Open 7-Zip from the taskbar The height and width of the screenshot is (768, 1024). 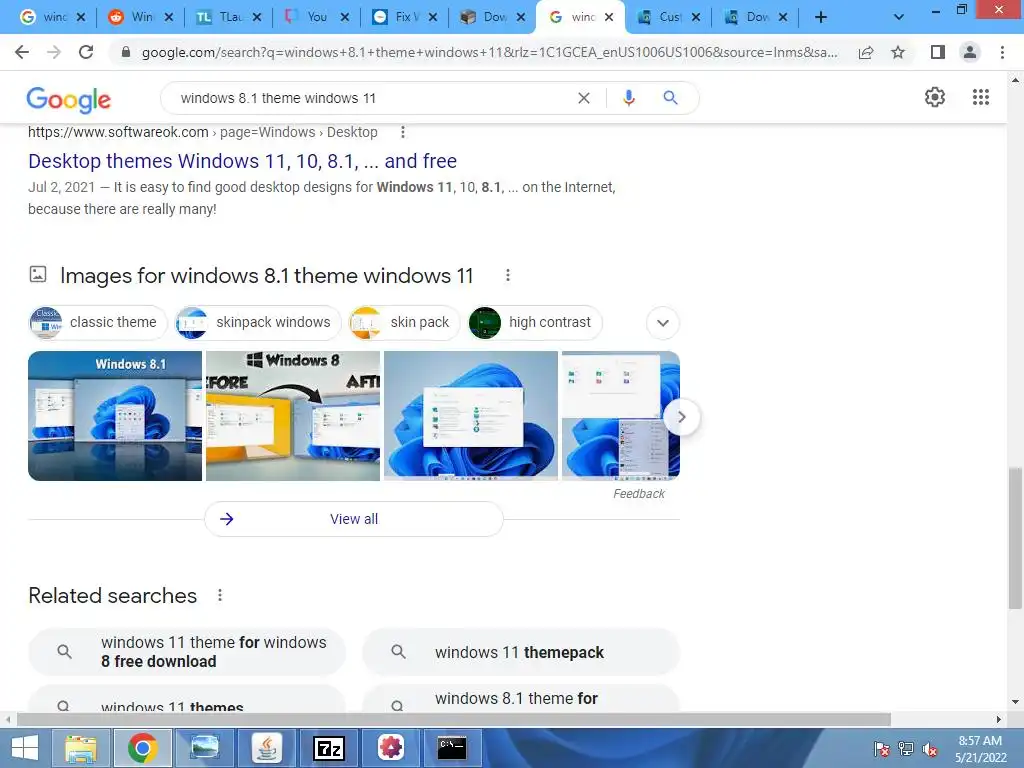click(328, 748)
